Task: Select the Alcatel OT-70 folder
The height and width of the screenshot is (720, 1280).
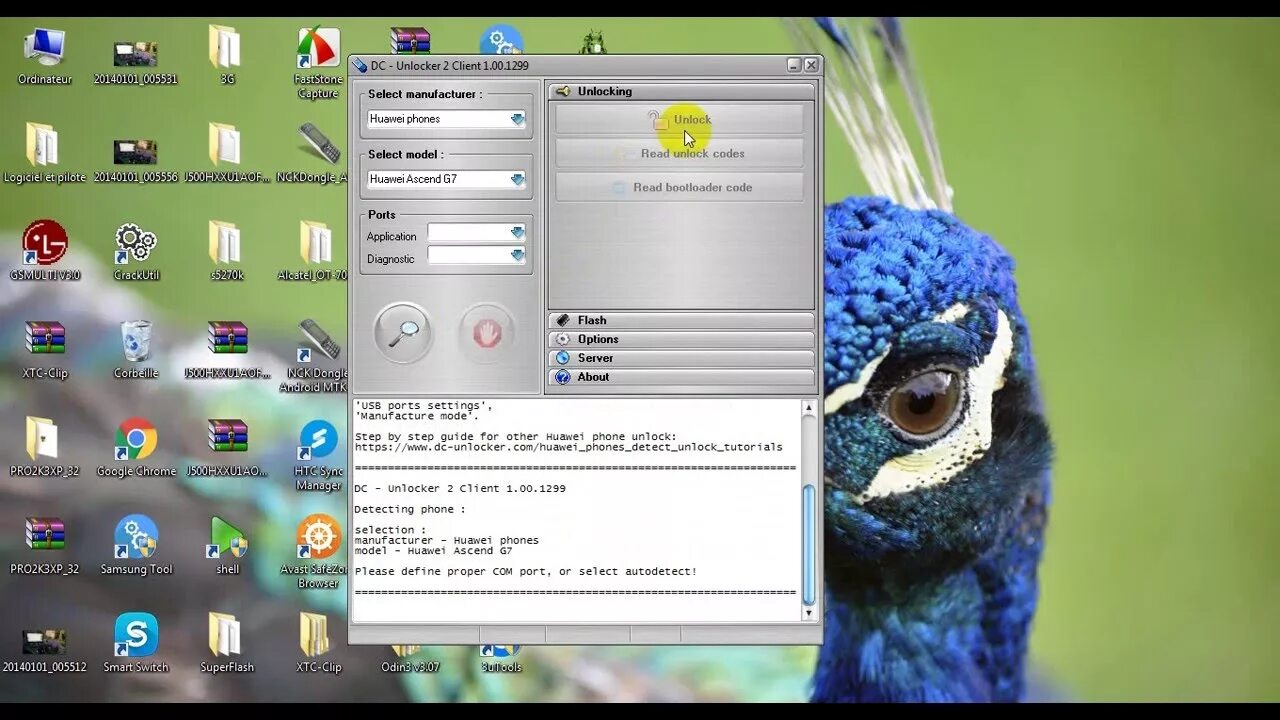Action: [x=315, y=251]
